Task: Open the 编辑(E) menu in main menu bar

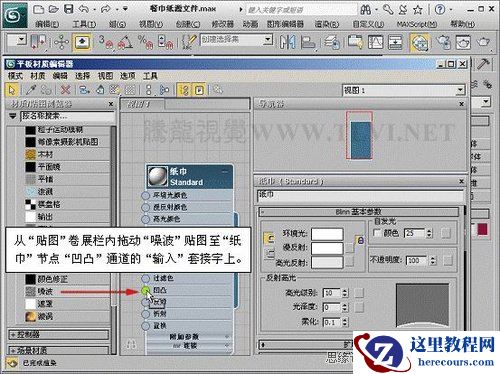Action: pyautogui.click(x=47, y=24)
